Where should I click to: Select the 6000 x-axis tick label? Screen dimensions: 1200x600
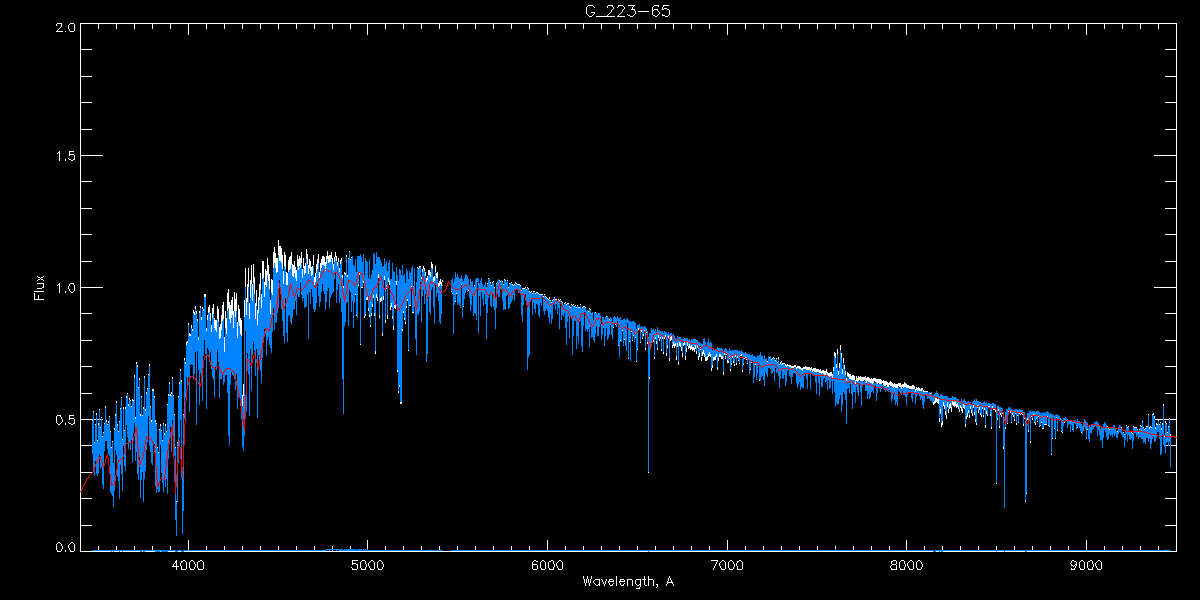coord(547,564)
